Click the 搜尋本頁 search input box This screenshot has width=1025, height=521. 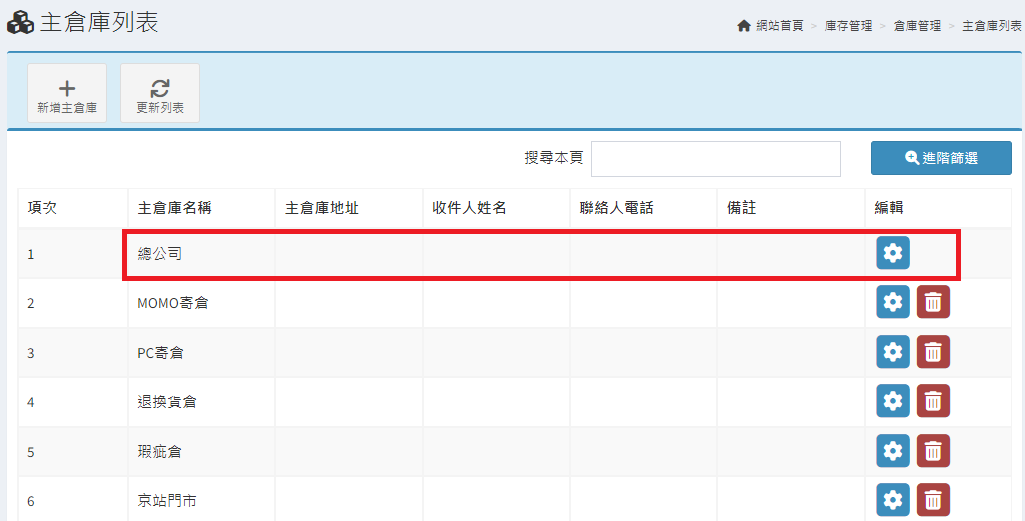point(715,158)
